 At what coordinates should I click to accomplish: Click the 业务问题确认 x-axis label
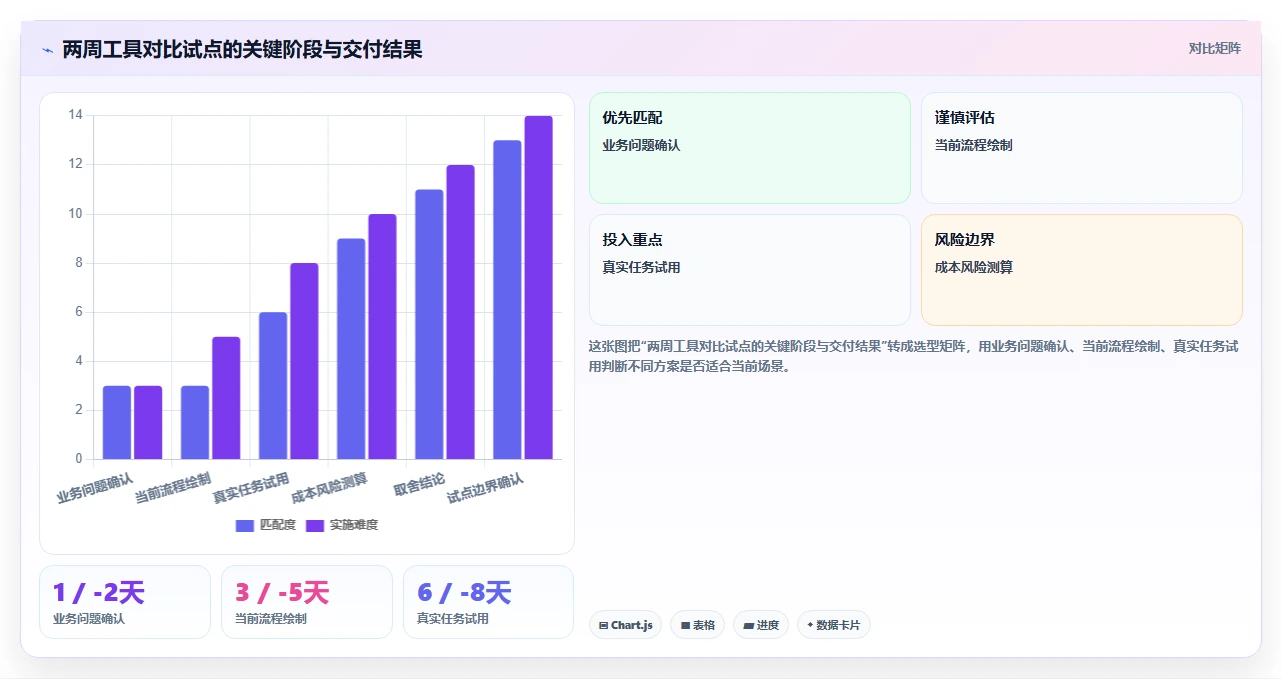coord(95,487)
